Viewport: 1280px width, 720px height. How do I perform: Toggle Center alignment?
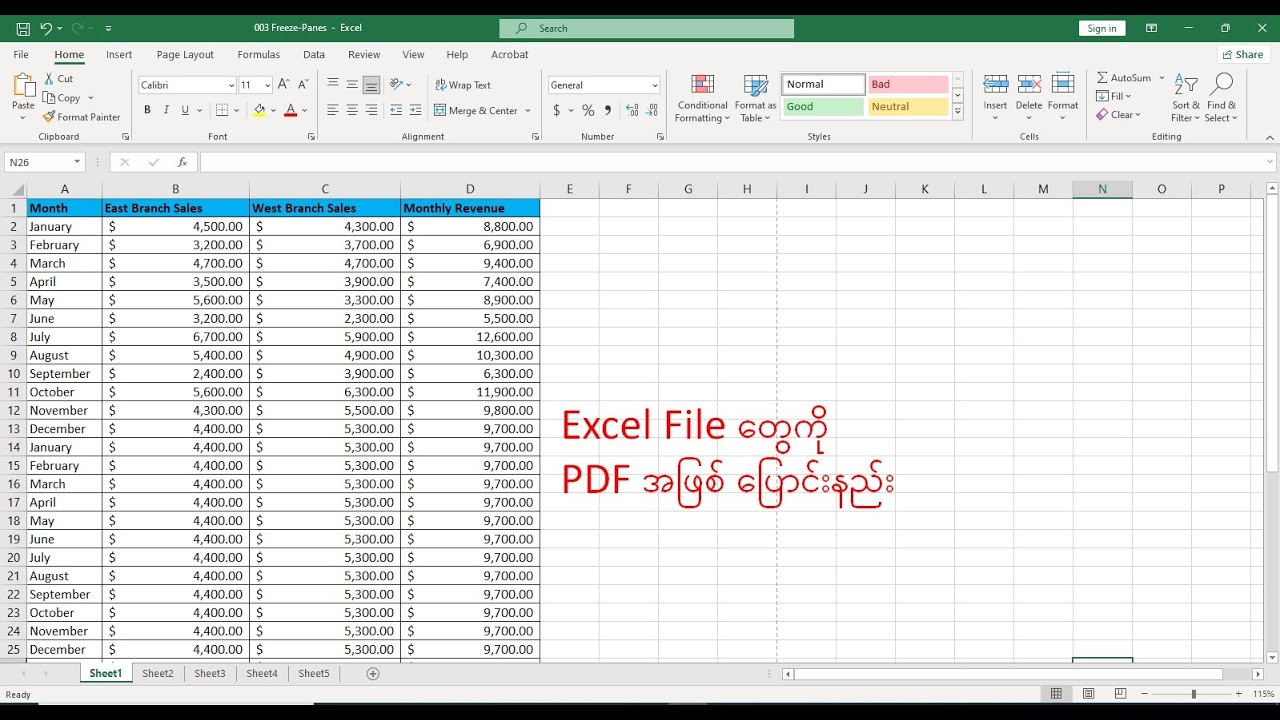point(352,110)
